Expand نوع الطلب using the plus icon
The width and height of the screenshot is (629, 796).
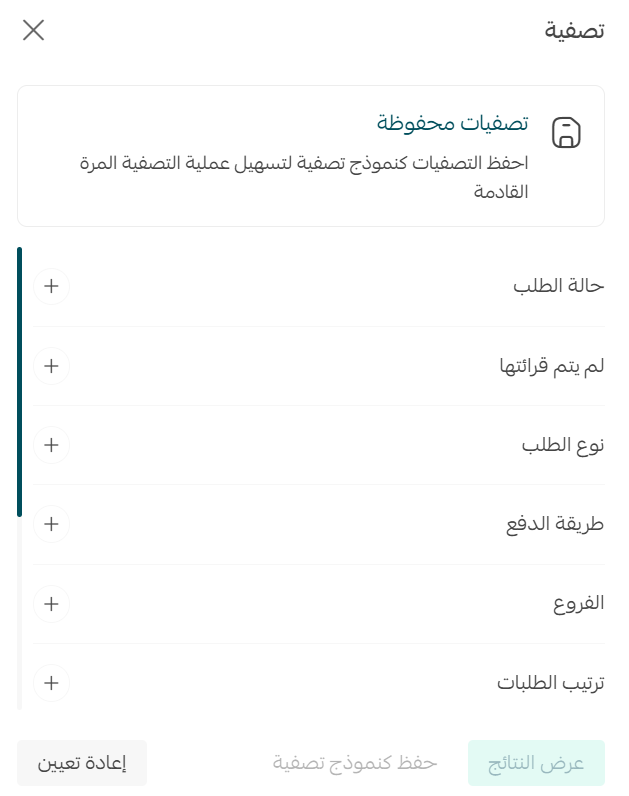click(x=51, y=445)
